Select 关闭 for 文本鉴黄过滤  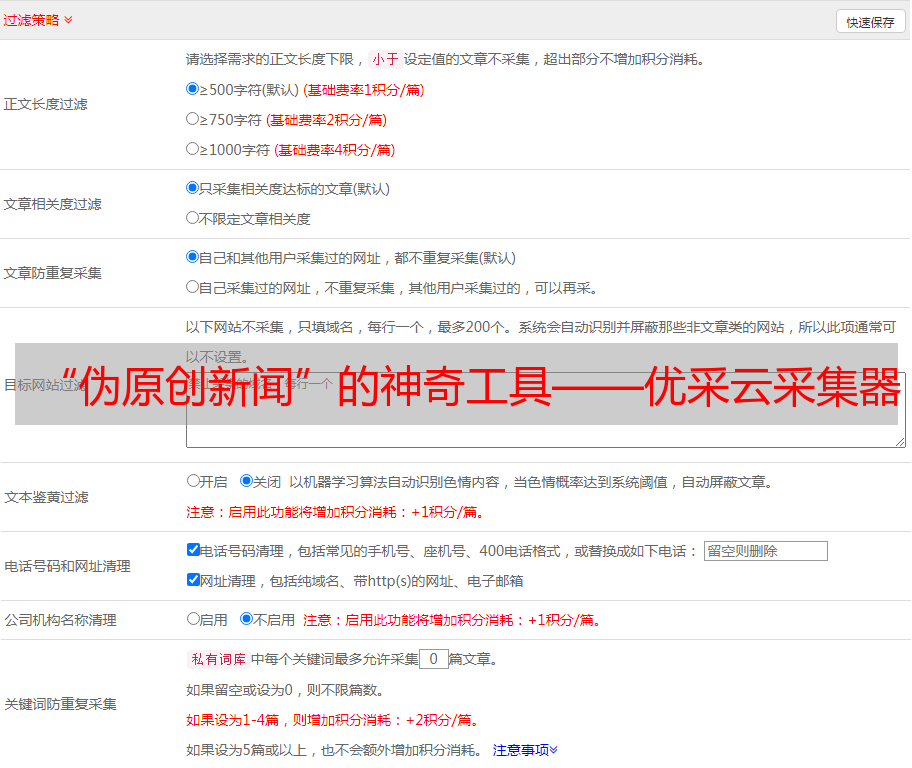(246, 481)
